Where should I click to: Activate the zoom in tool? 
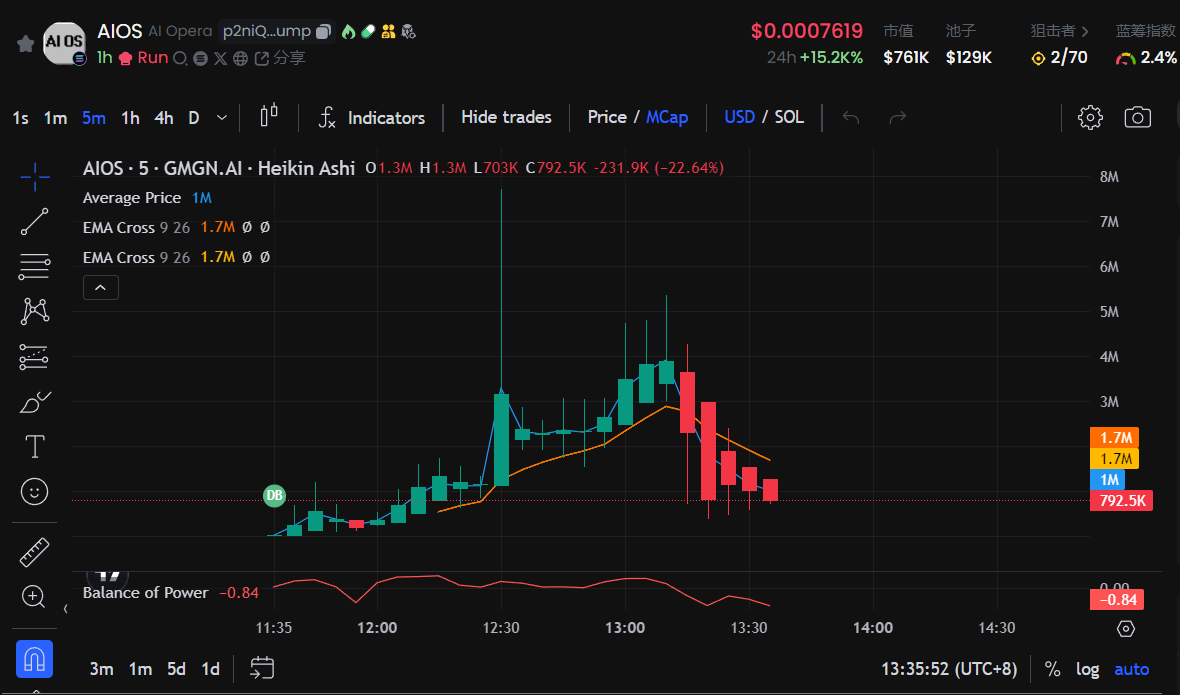pyautogui.click(x=34, y=596)
